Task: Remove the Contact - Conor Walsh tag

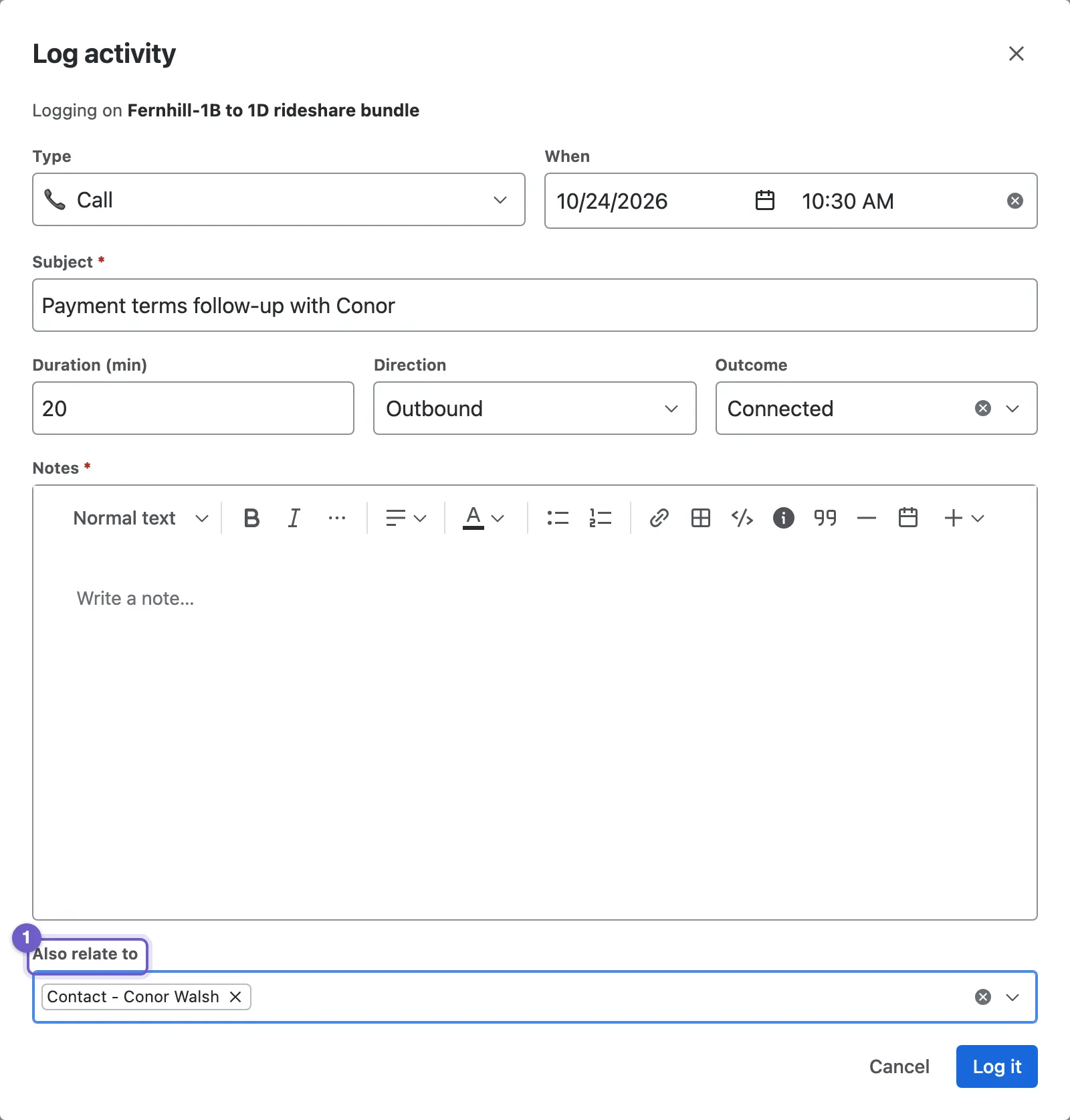Action: point(235,997)
